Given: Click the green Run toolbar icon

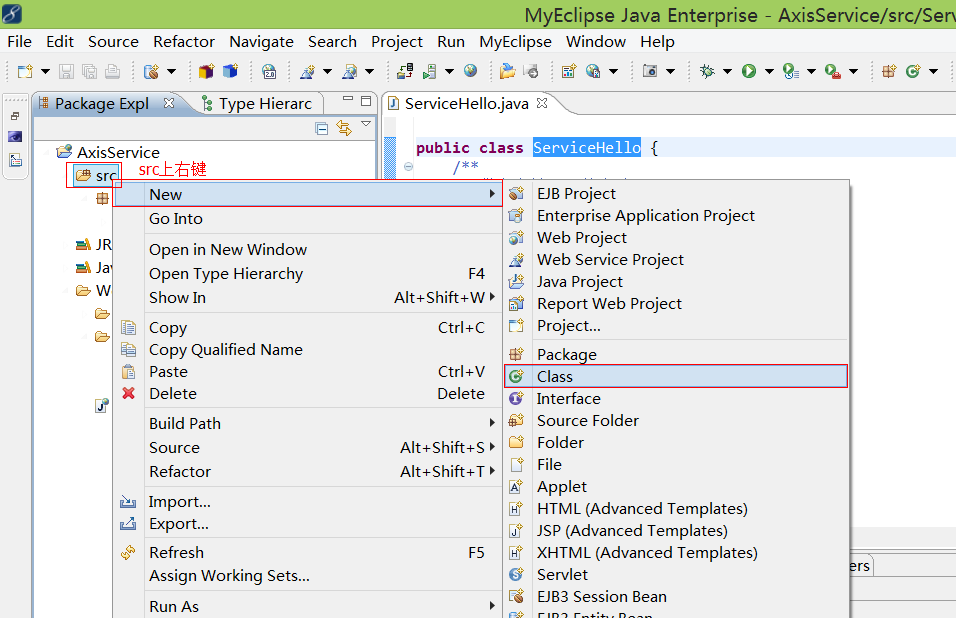Looking at the screenshot, I should pos(749,71).
